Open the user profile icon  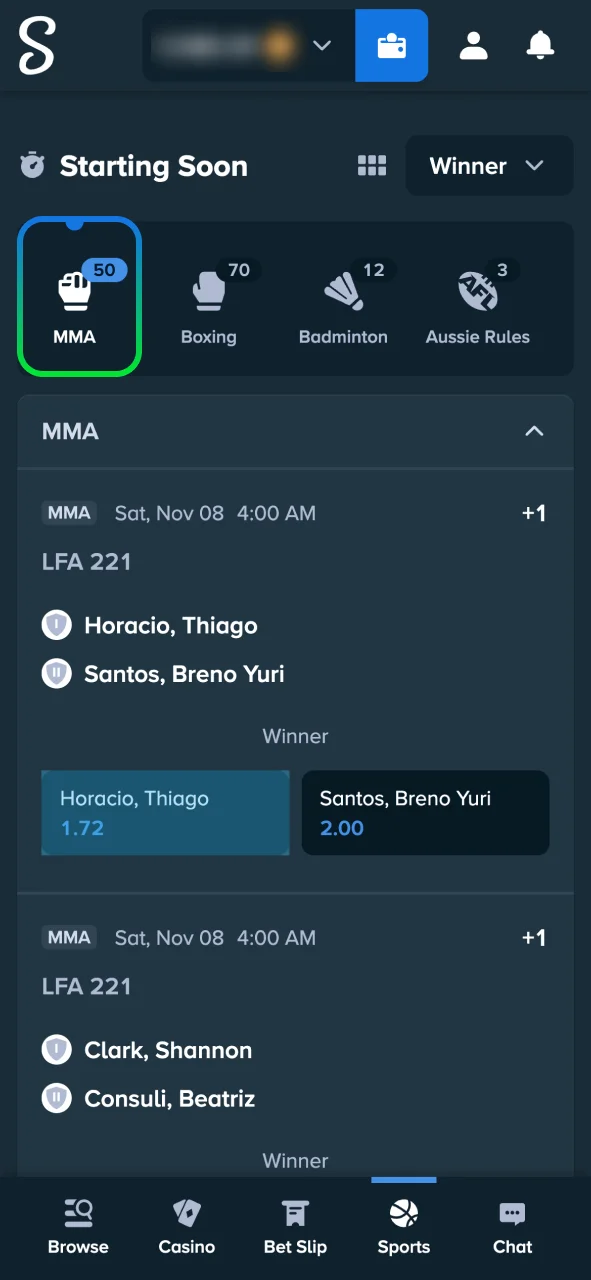473,45
